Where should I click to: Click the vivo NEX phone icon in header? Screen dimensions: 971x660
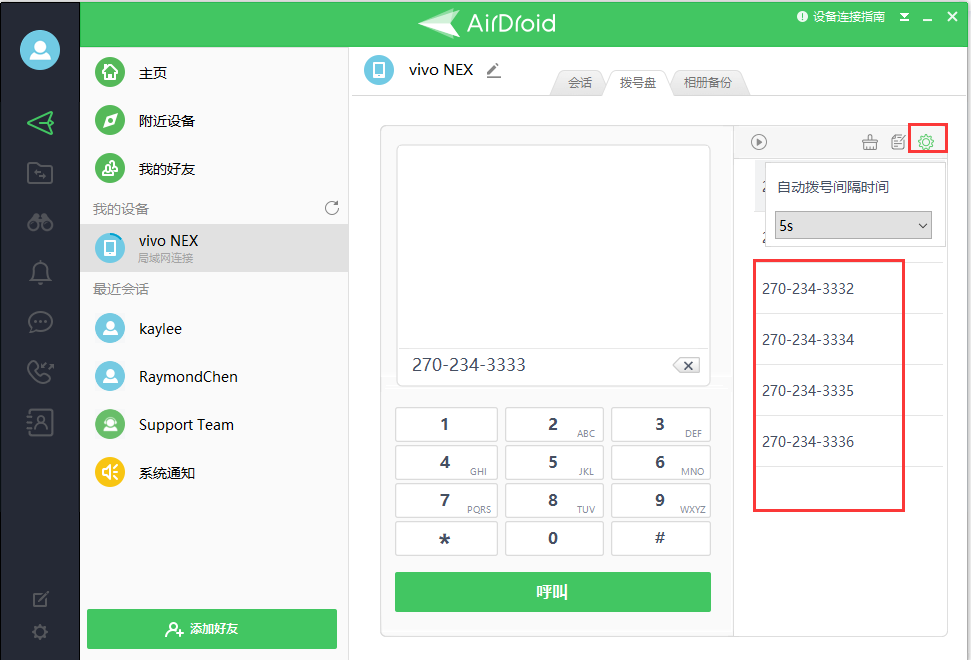[379, 70]
